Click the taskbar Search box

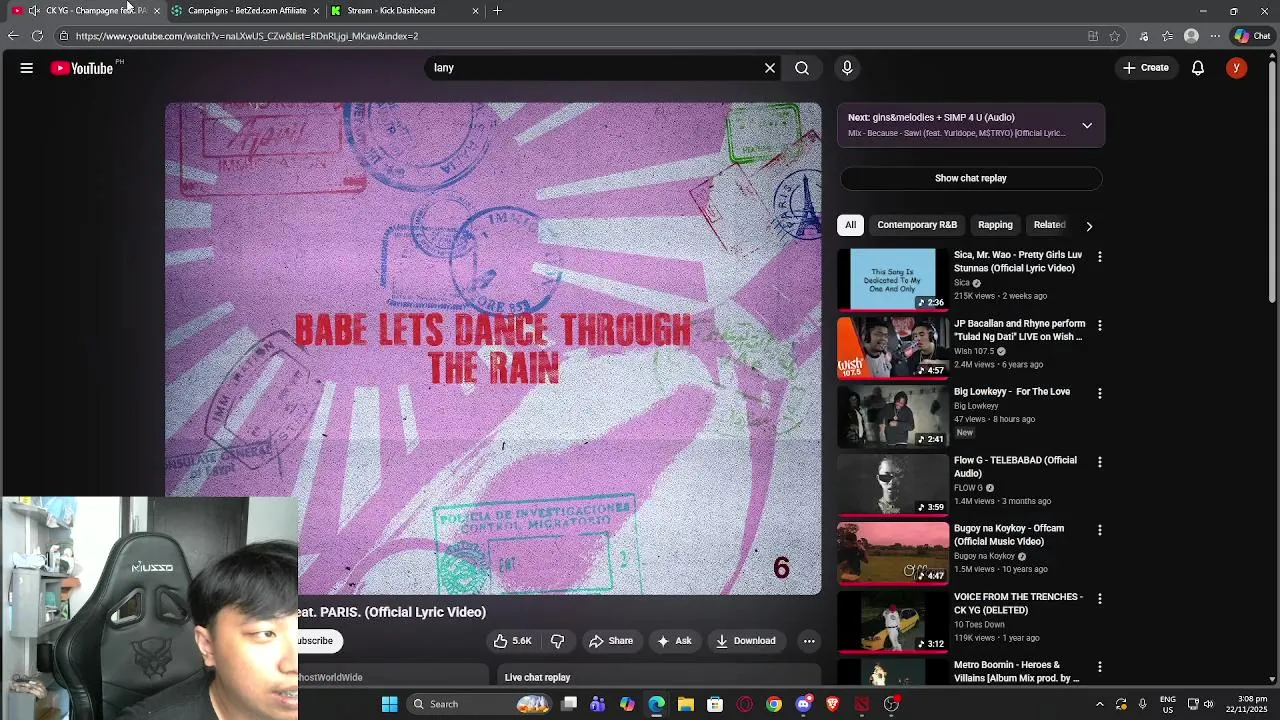point(479,704)
